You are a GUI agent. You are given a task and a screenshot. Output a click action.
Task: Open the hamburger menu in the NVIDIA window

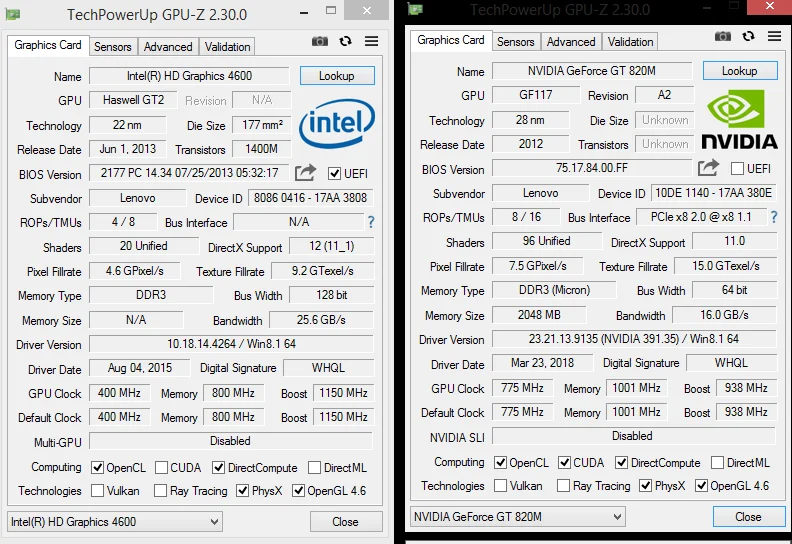(774, 36)
